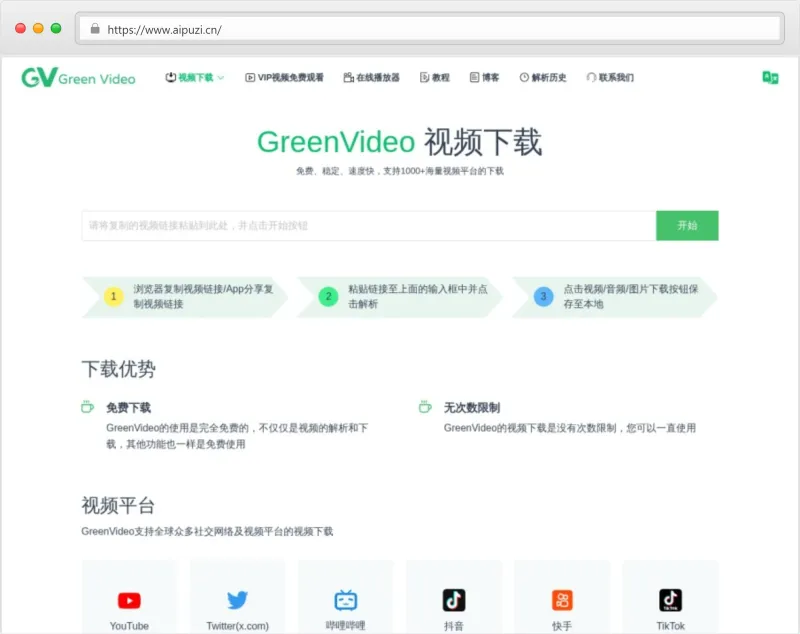Click the contact headset icon
The width and height of the screenshot is (800, 634).
click(591, 78)
